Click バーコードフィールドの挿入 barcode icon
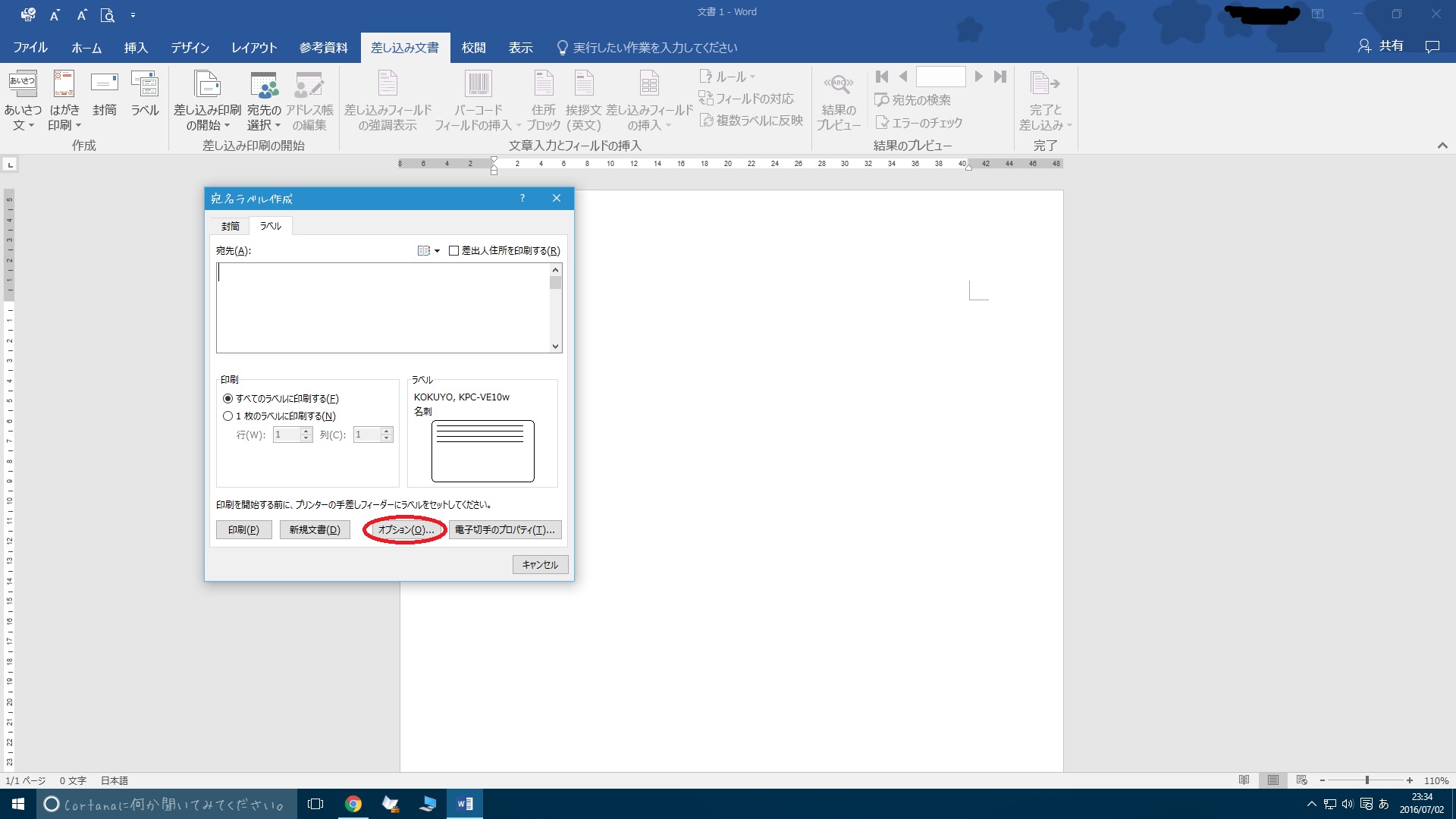Viewport: 1456px width, 819px height. pyautogui.click(x=478, y=102)
